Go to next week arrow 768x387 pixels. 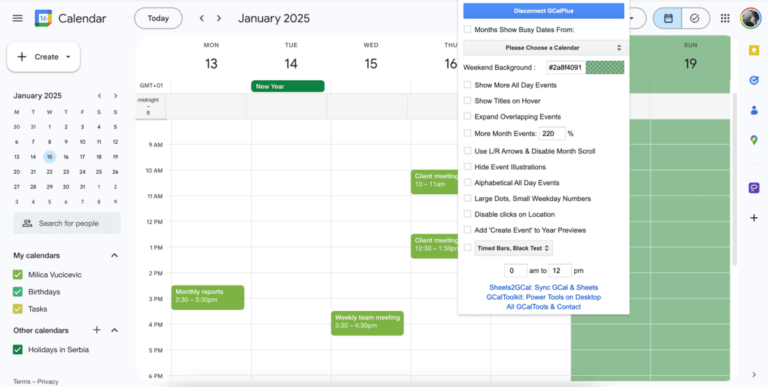(x=219, y=18)
